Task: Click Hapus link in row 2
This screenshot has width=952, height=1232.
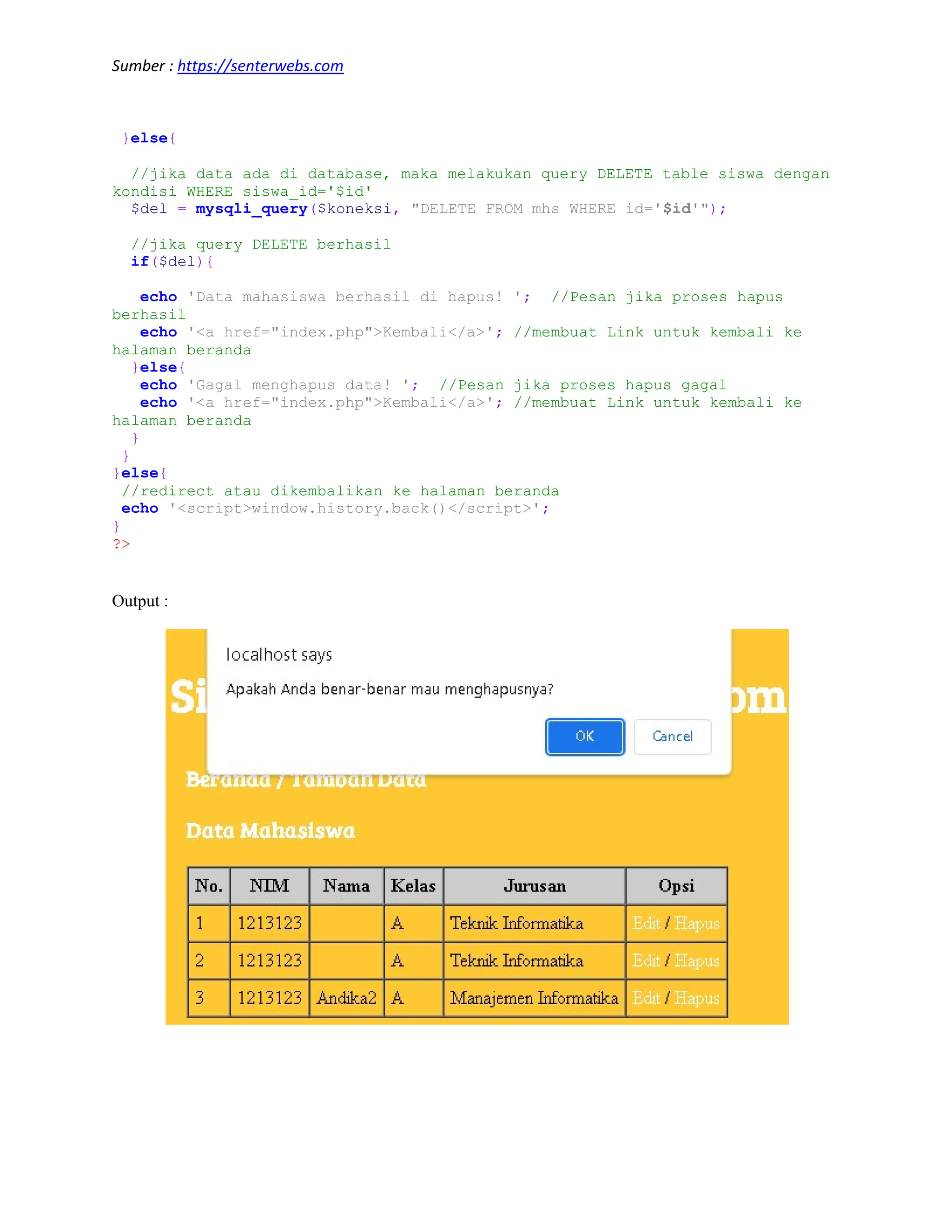Action: pyautogui.click(x=696, y=960)
